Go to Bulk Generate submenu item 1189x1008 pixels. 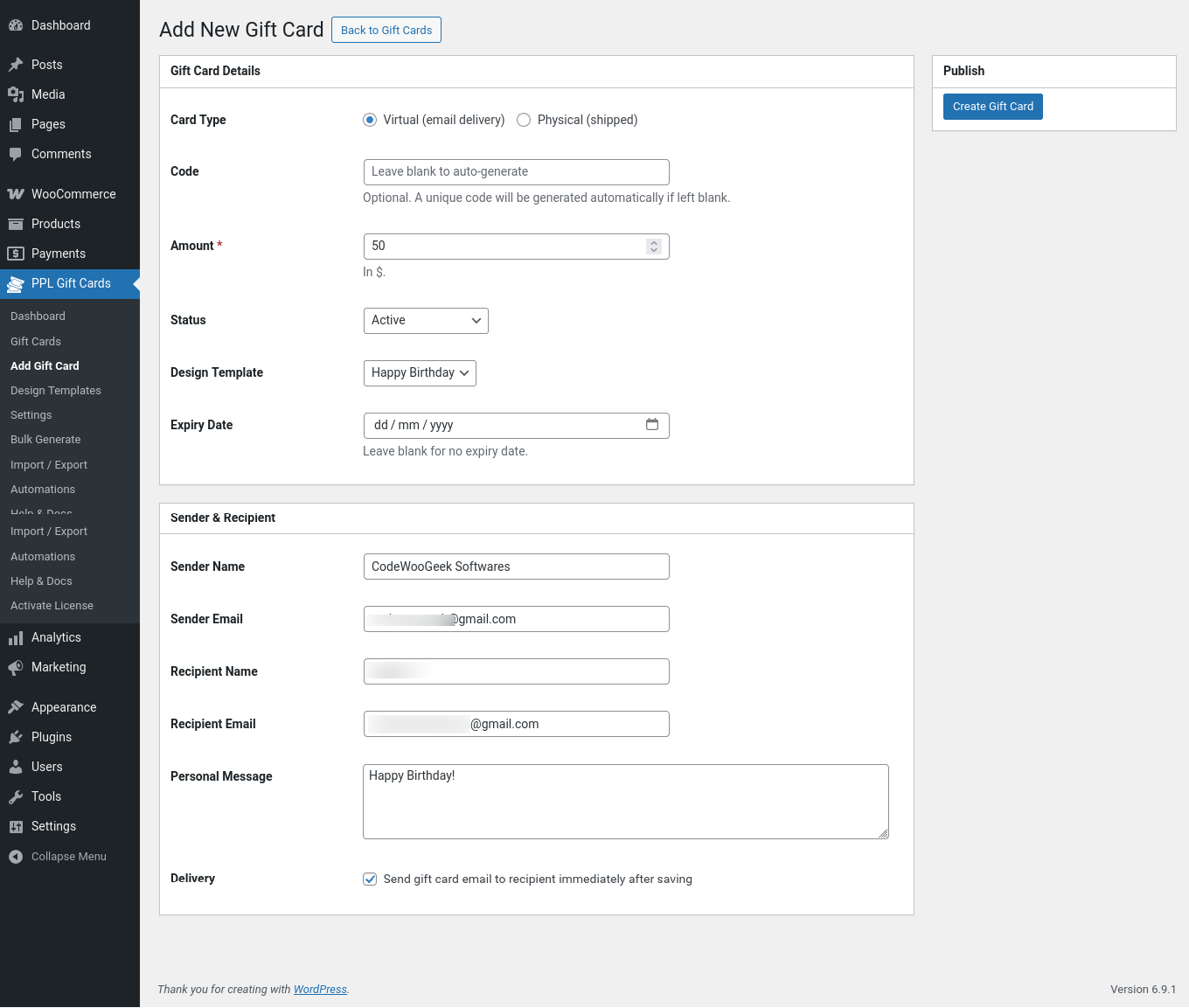pos(45,440)
